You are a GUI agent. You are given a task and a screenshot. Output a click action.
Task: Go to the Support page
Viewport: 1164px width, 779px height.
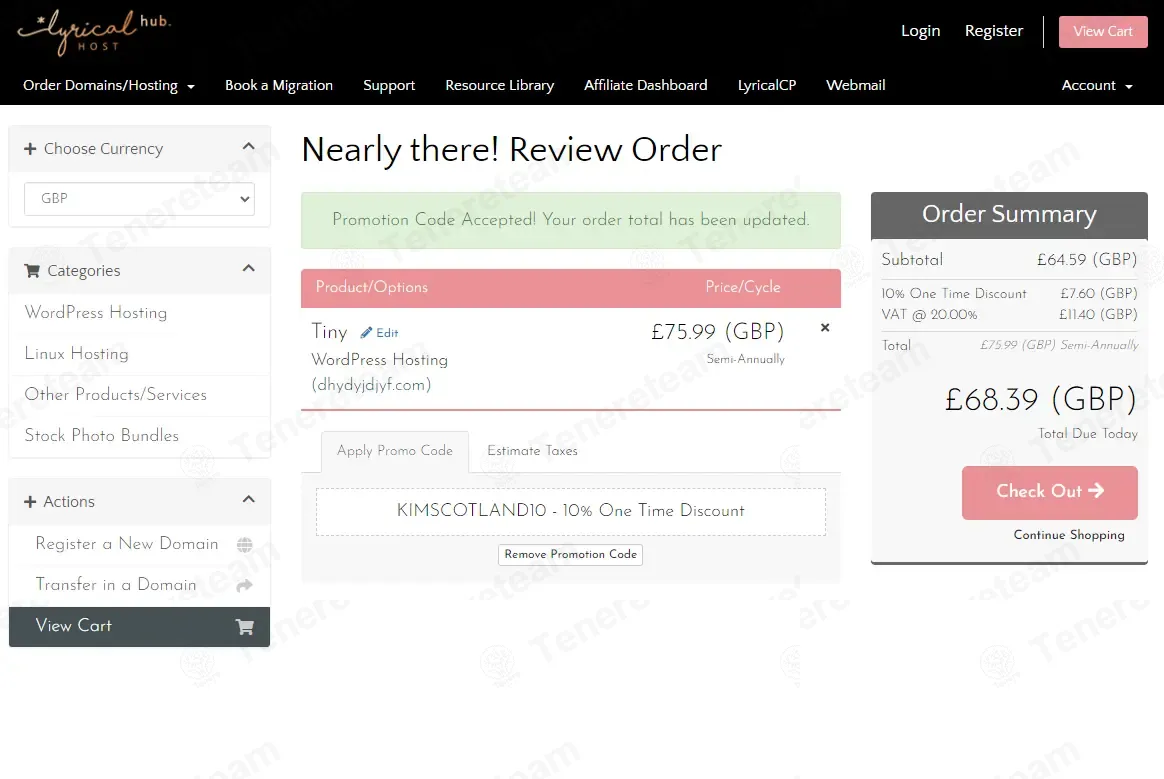click(x=389, y=85)
